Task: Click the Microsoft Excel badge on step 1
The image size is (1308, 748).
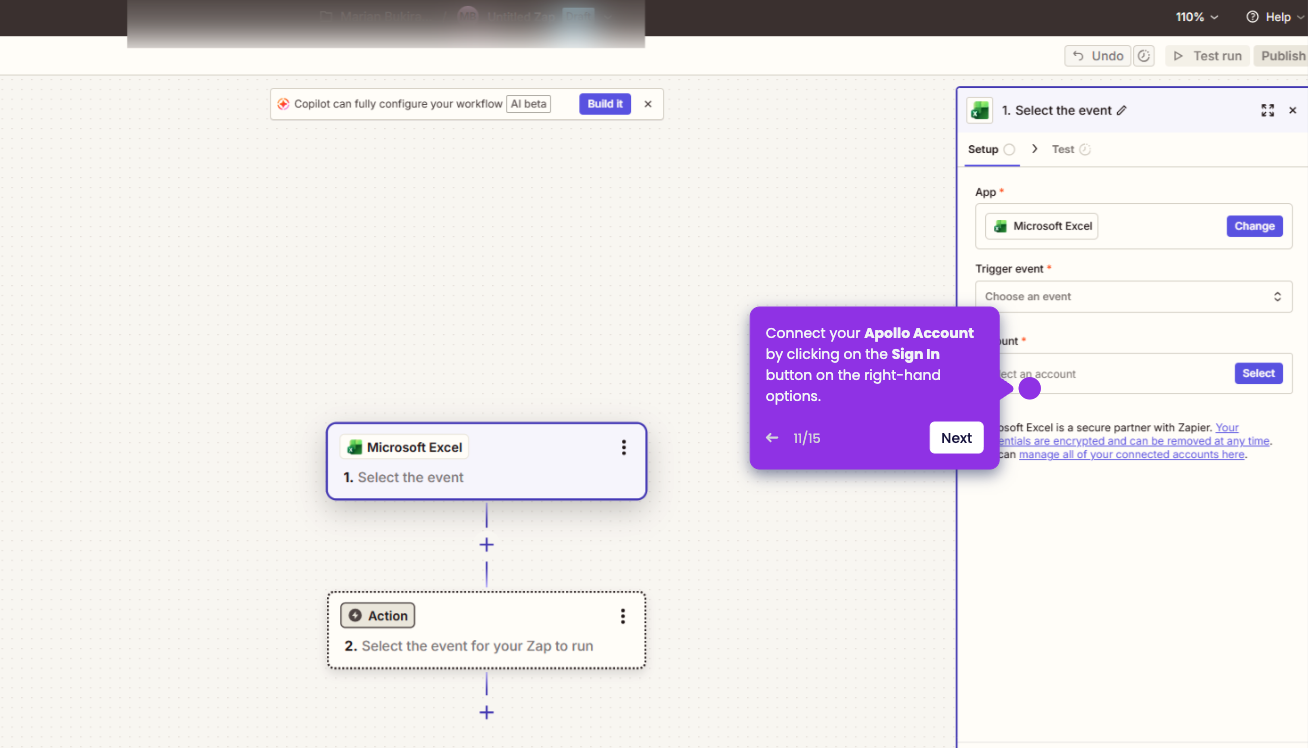Action: 404,447
